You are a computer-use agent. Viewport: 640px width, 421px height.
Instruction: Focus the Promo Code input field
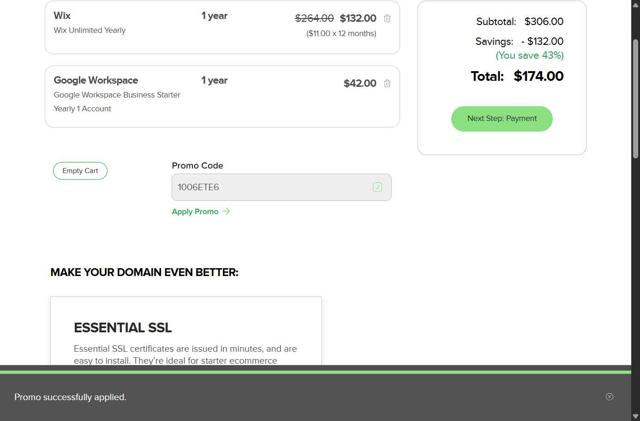coord(281,187)
